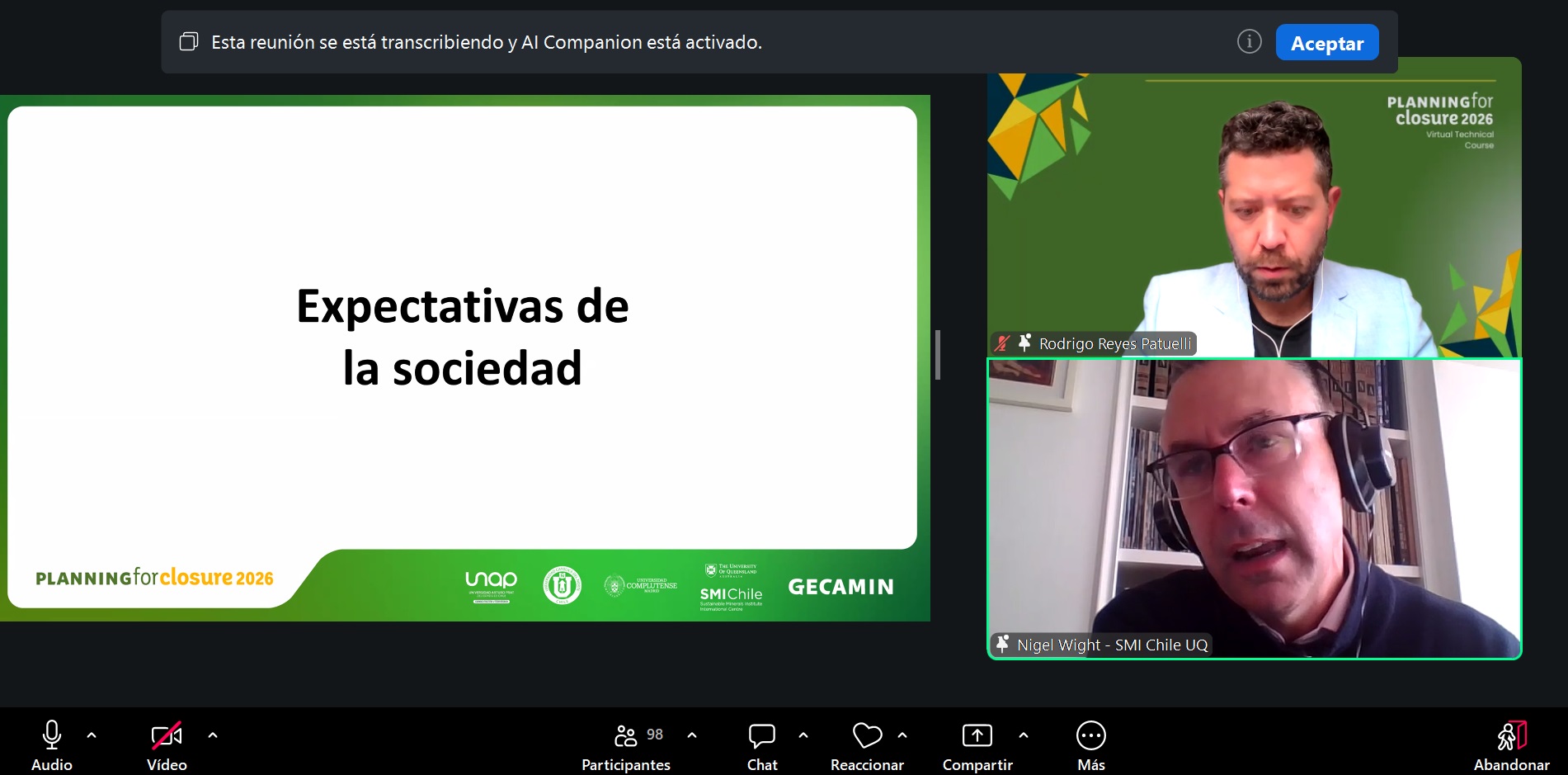Expand video options chevron
This screenshot has height=775, width=1568.
[213, 735]
